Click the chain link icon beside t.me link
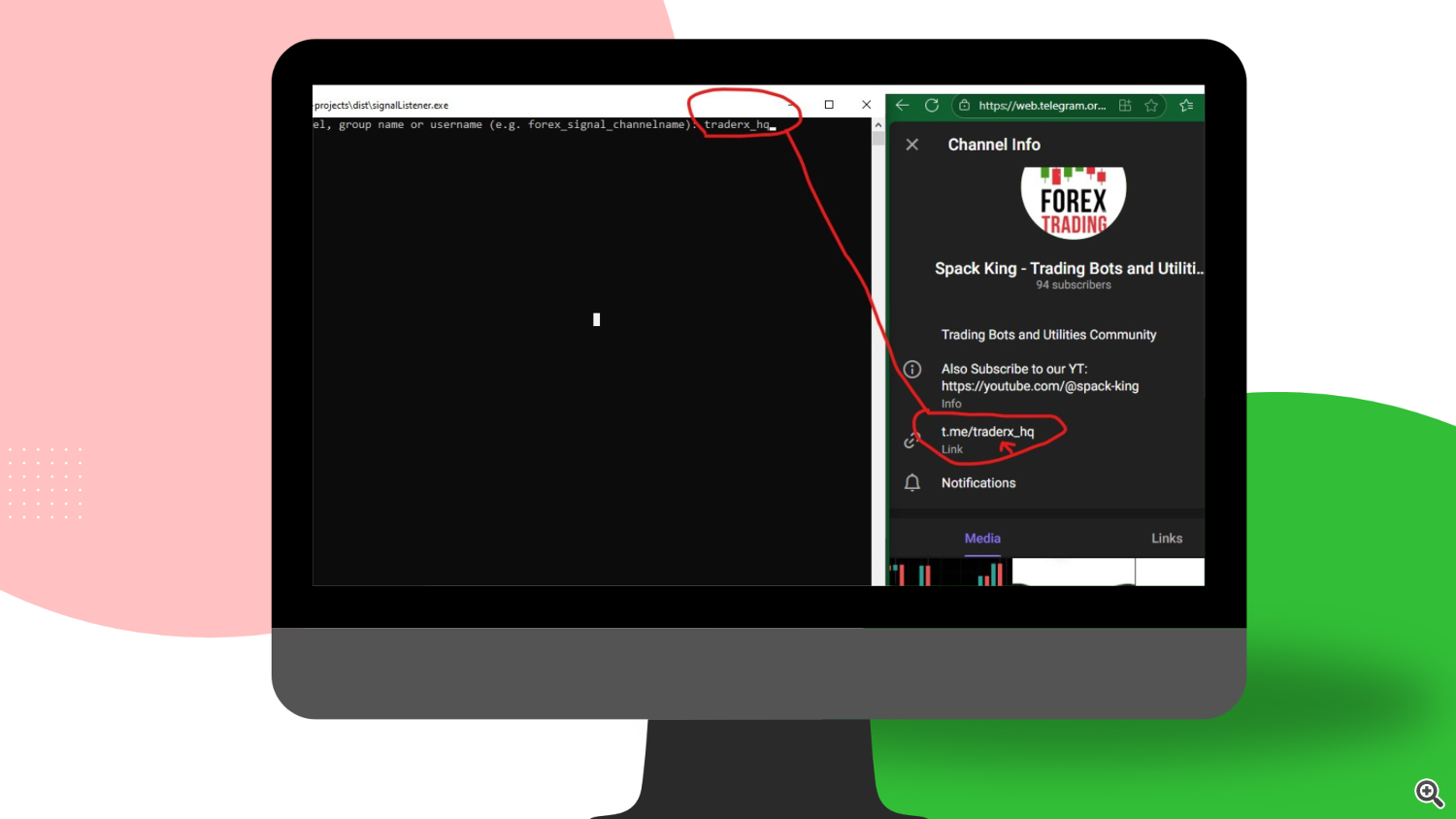 911,441
